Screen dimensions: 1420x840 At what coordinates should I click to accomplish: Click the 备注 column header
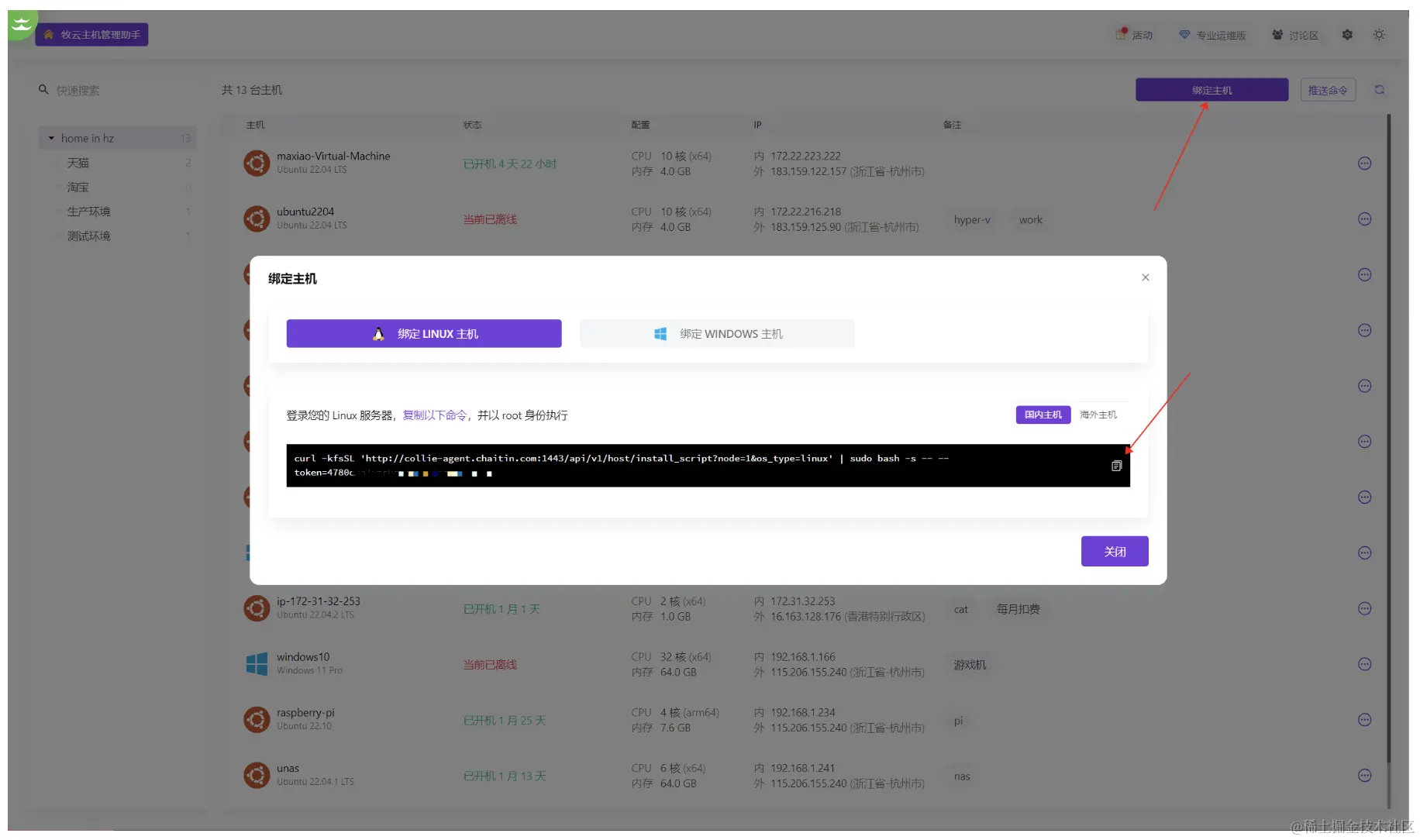coord(952,125)
